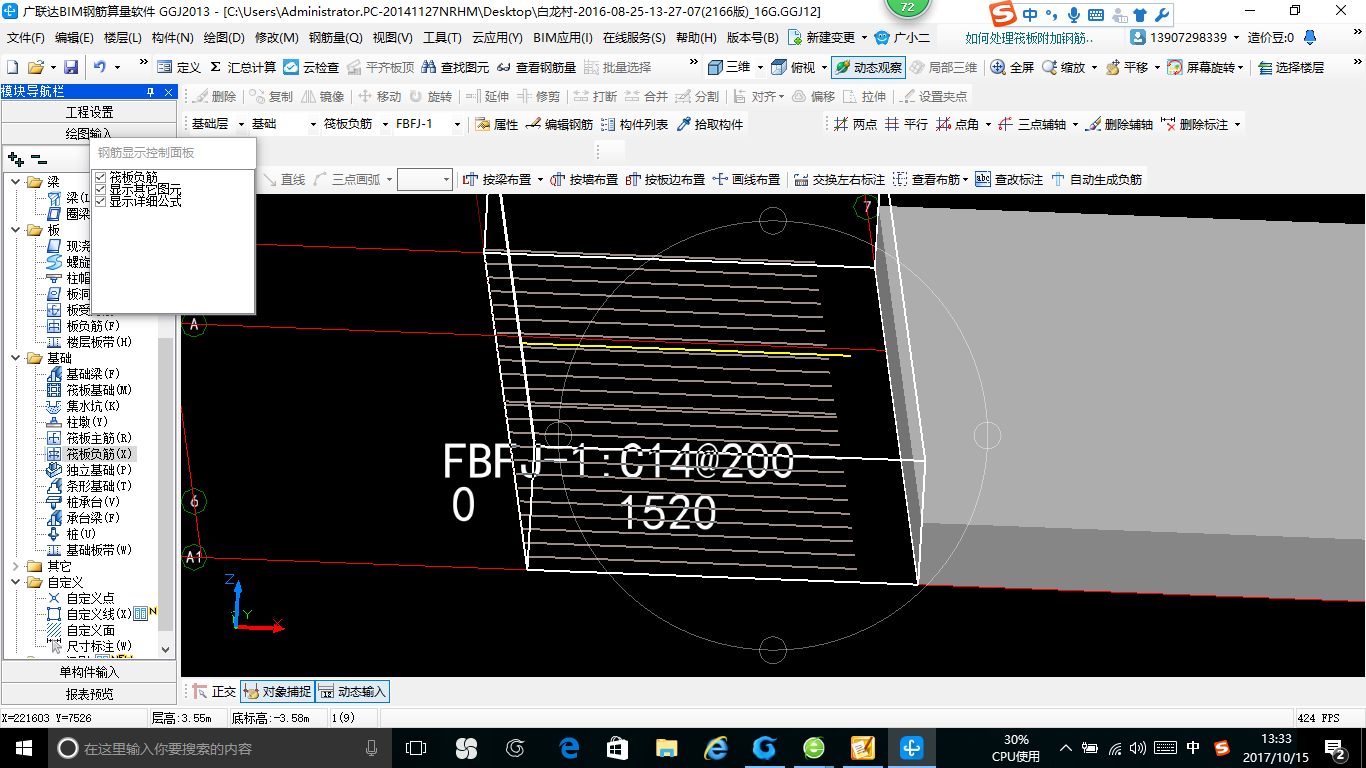The image size is (1366, 768).
Task: Click the 新建变更 button
Action: click(x=822, y=38)
